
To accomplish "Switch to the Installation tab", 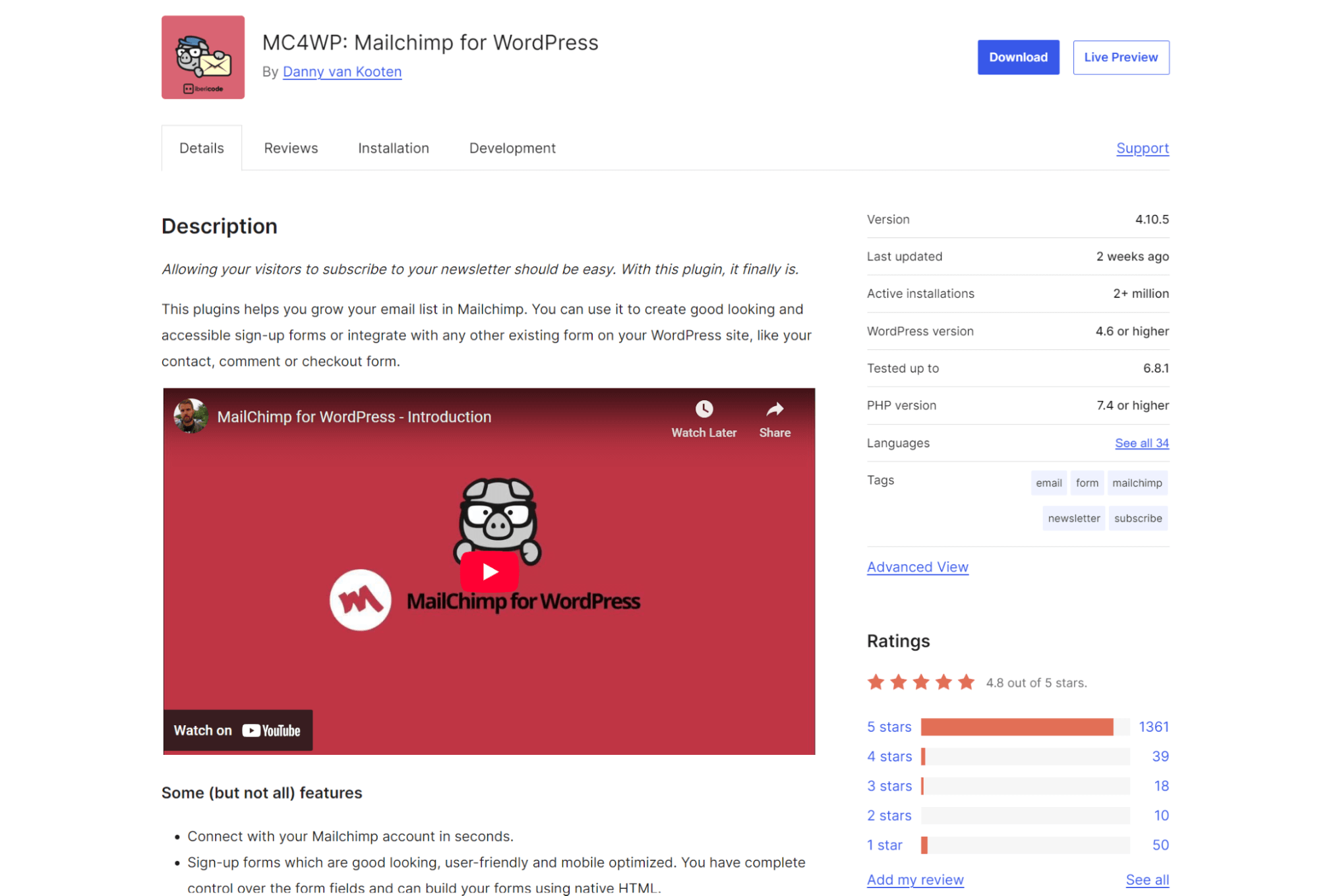I will pos(393,148).
